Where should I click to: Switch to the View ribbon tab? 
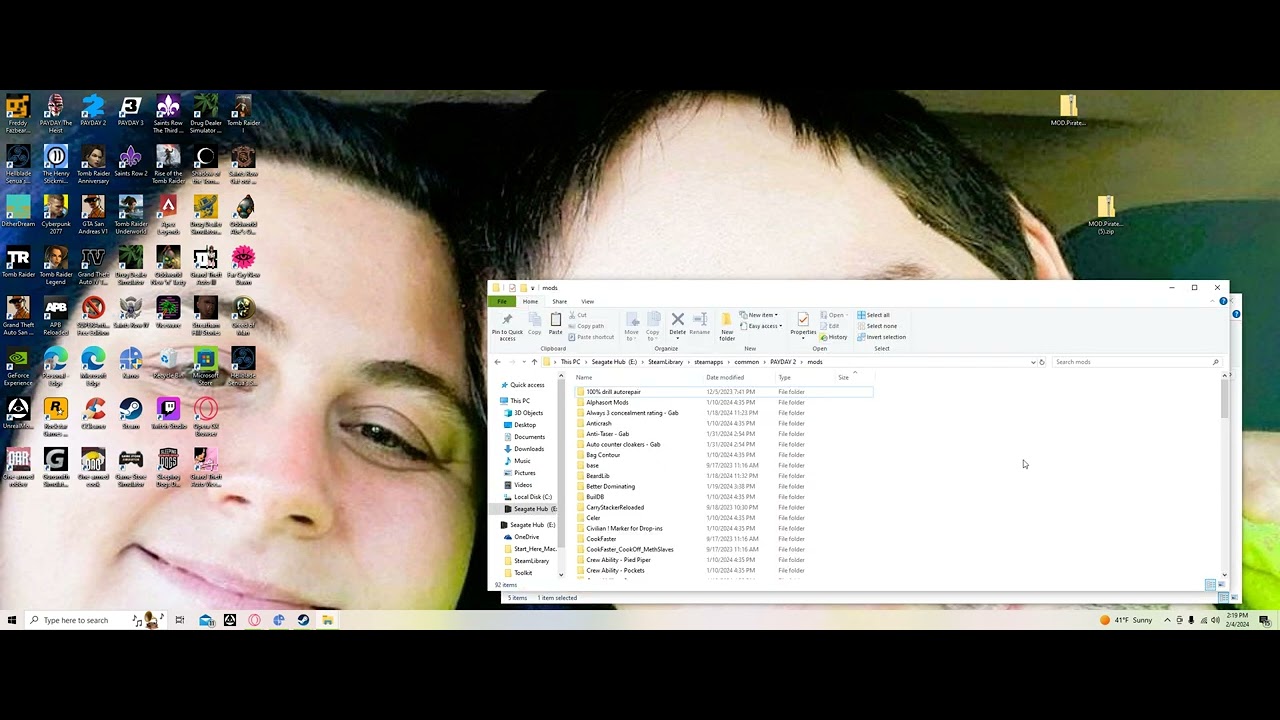click(588, 301)
